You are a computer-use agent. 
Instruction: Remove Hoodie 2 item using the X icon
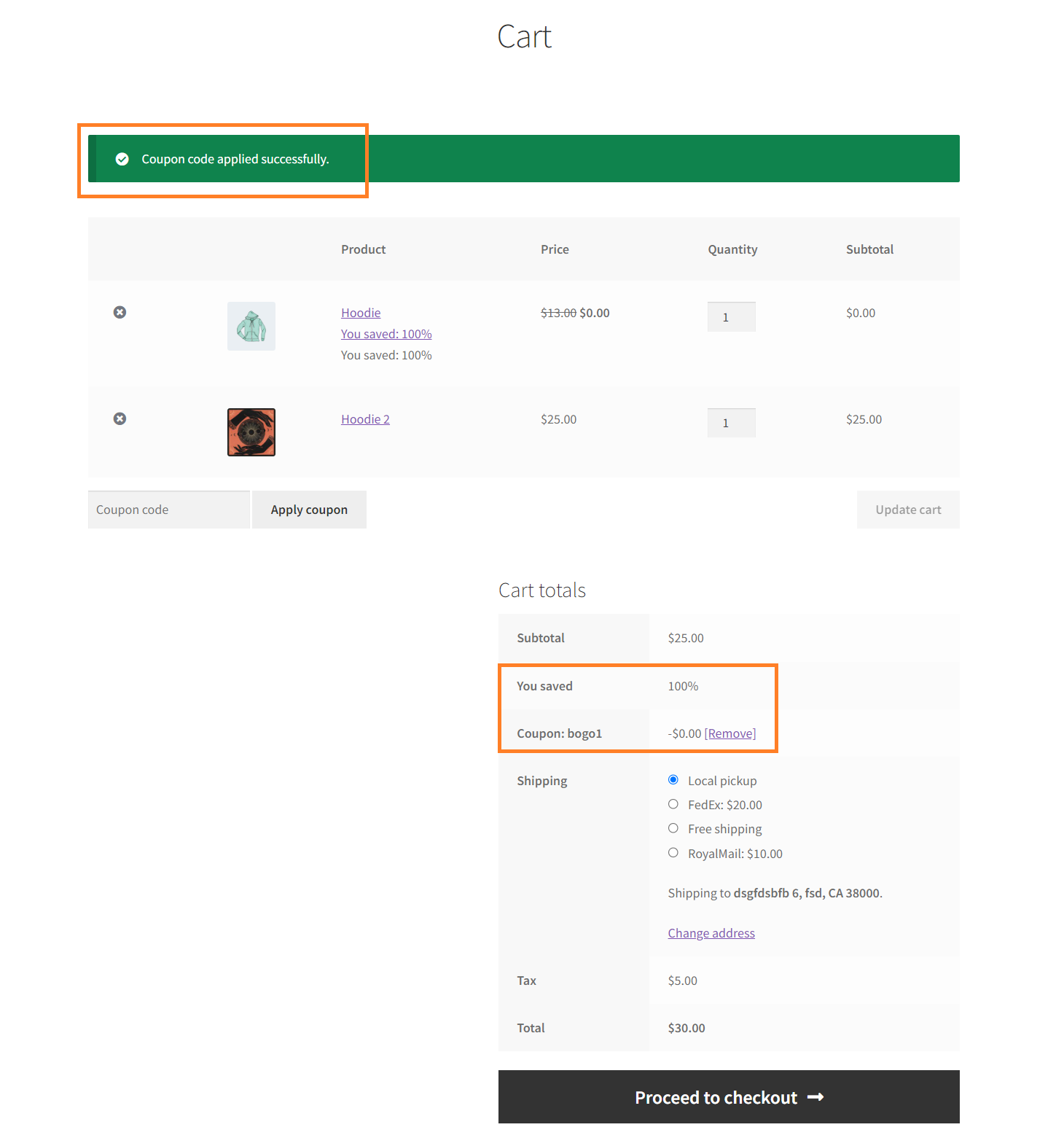[120, 418]
